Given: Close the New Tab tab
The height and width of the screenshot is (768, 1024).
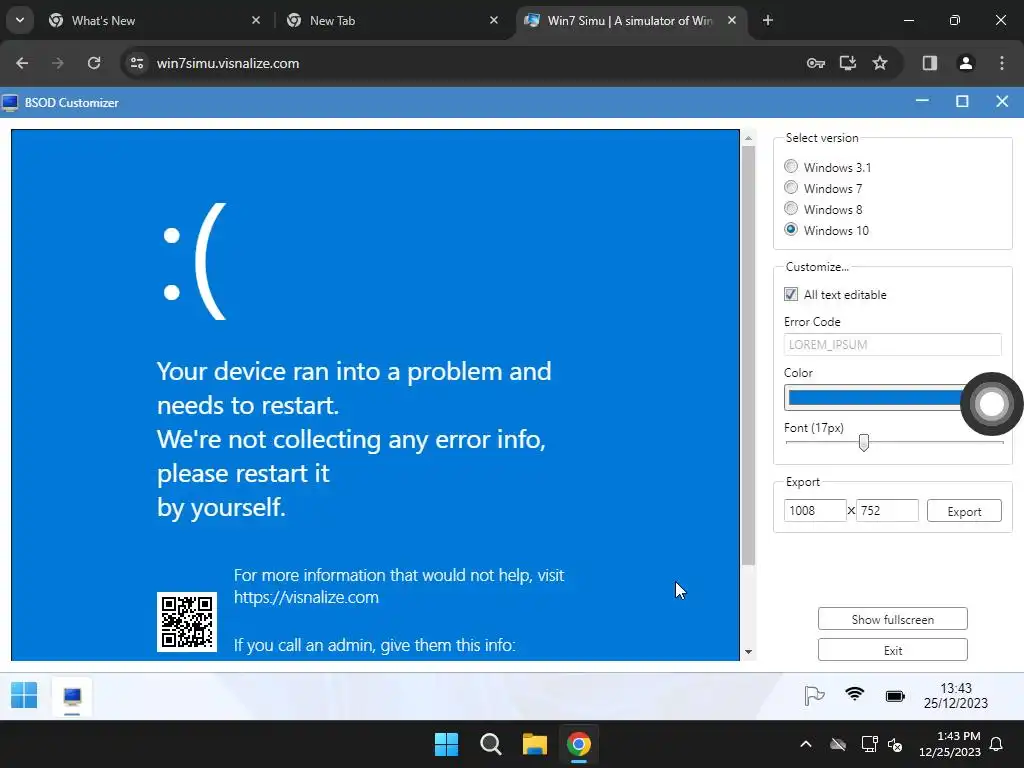Looking at the screenshot, I should point(494,20).
